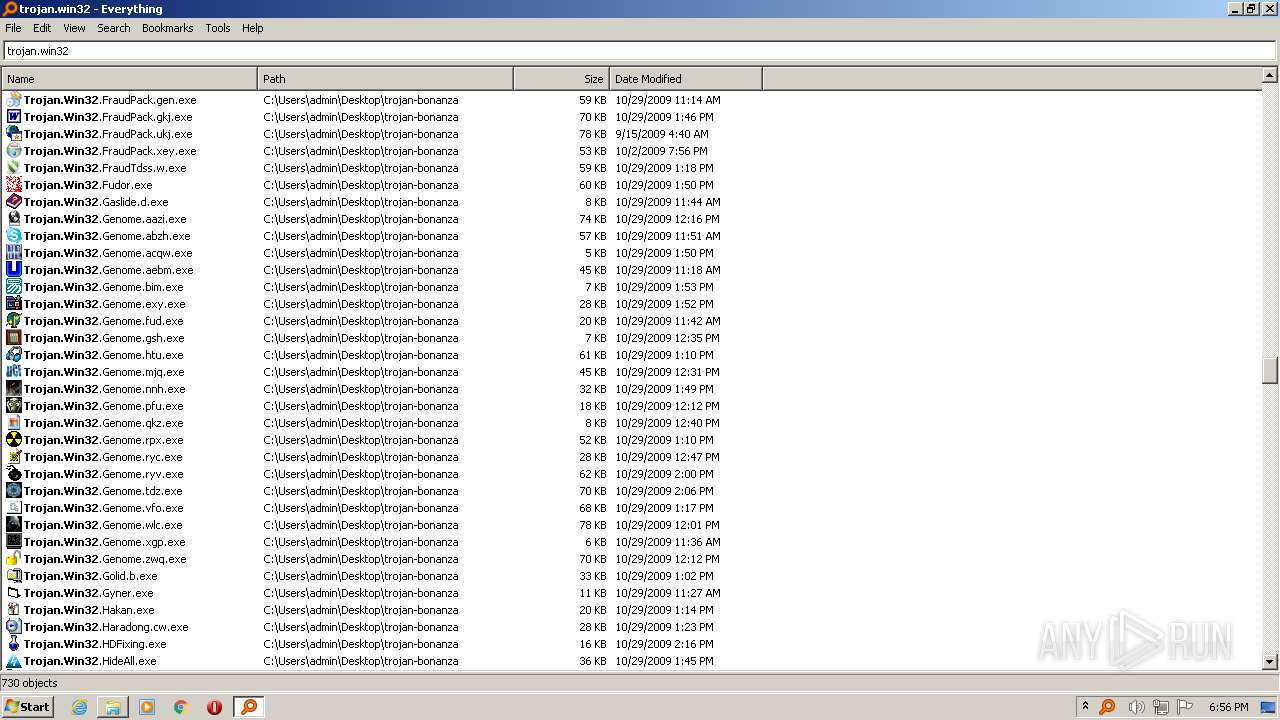Click the icon of Trojan.Win32.Genome.htu.exe

pos(14,355)
